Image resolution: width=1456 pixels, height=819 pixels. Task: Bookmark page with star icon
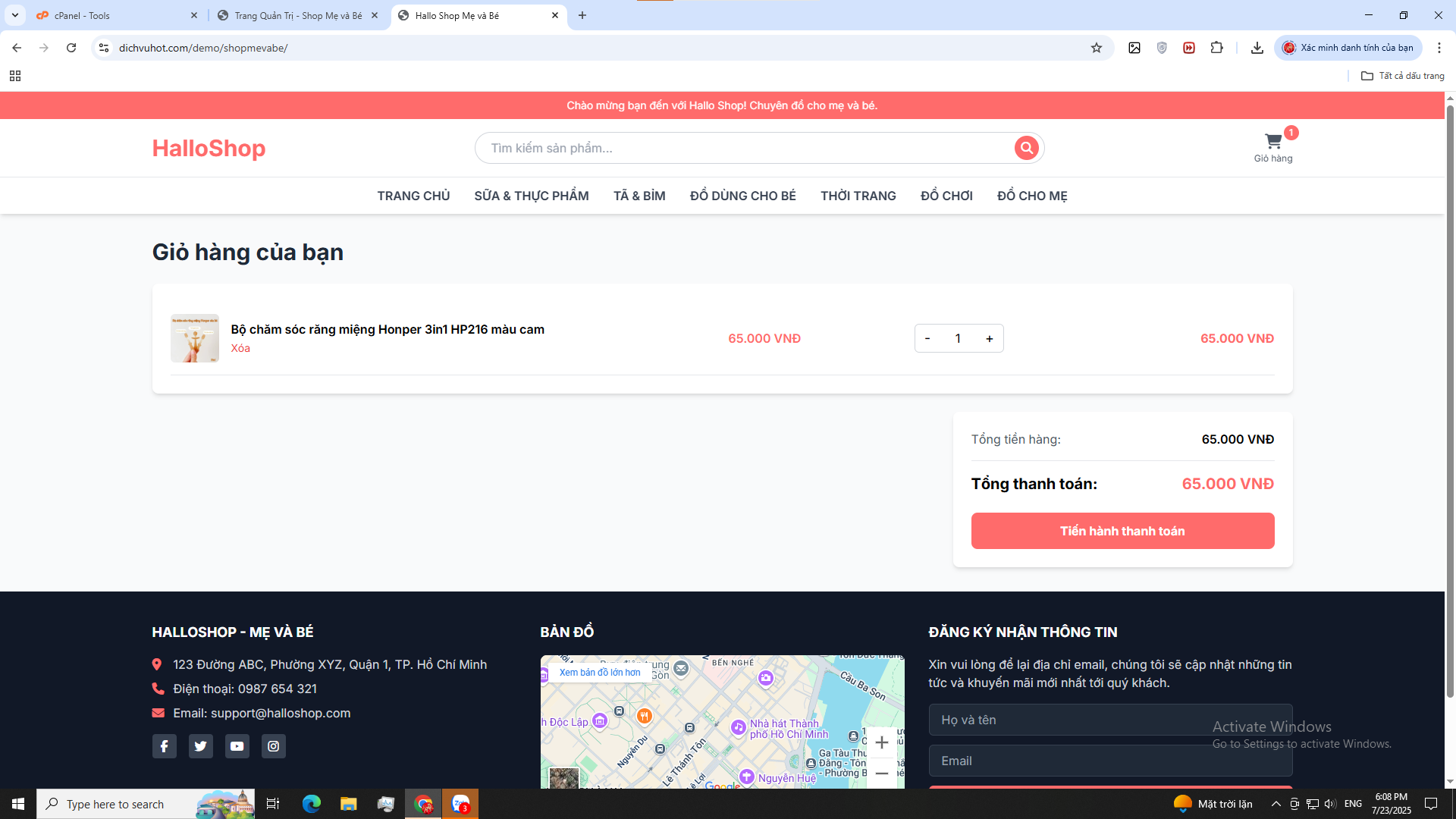(x=1097, y=48)
